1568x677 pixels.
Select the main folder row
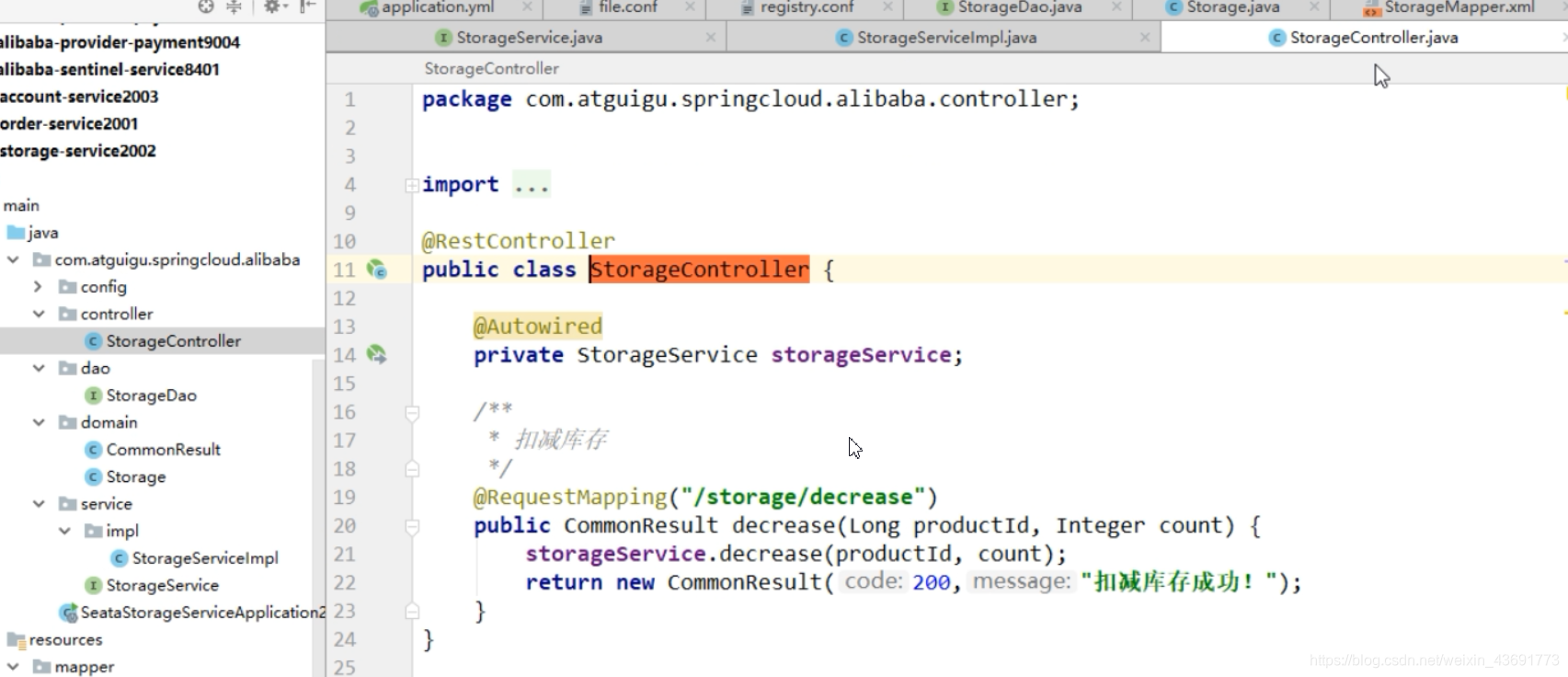click(162, 206)
